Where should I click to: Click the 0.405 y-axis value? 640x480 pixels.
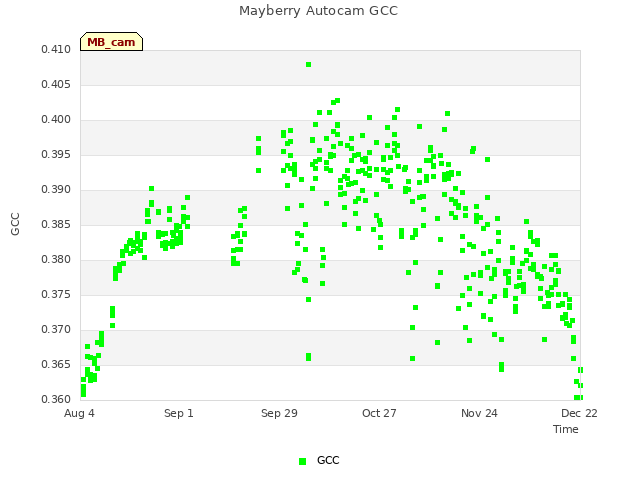pos(56,84)
